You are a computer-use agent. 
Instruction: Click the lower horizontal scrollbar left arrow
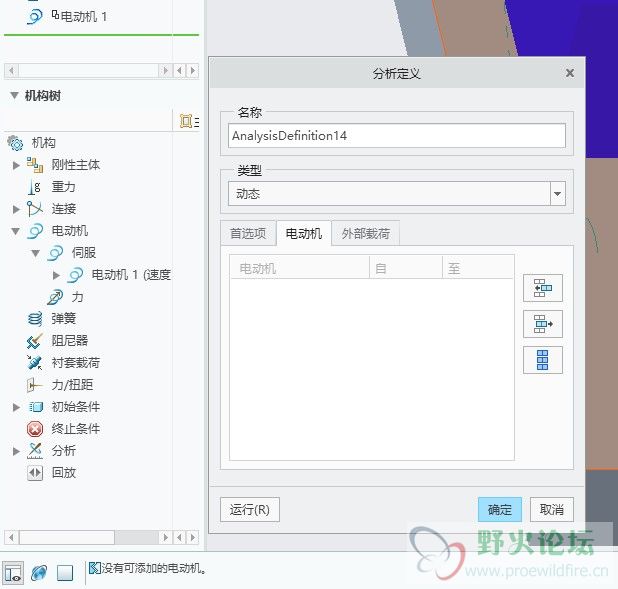point(11,537)
